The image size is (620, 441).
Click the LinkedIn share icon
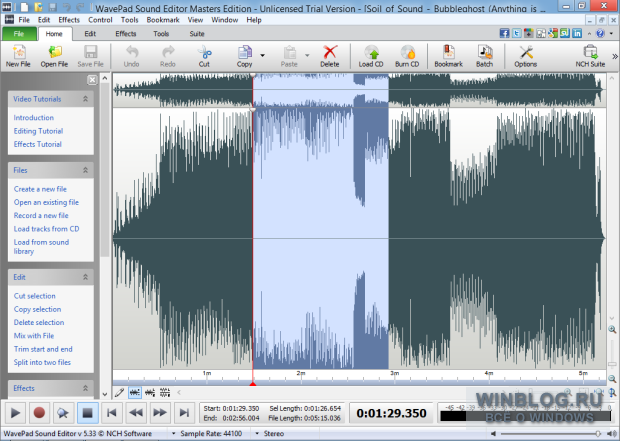pyautogui.click(x=577, y=33)
